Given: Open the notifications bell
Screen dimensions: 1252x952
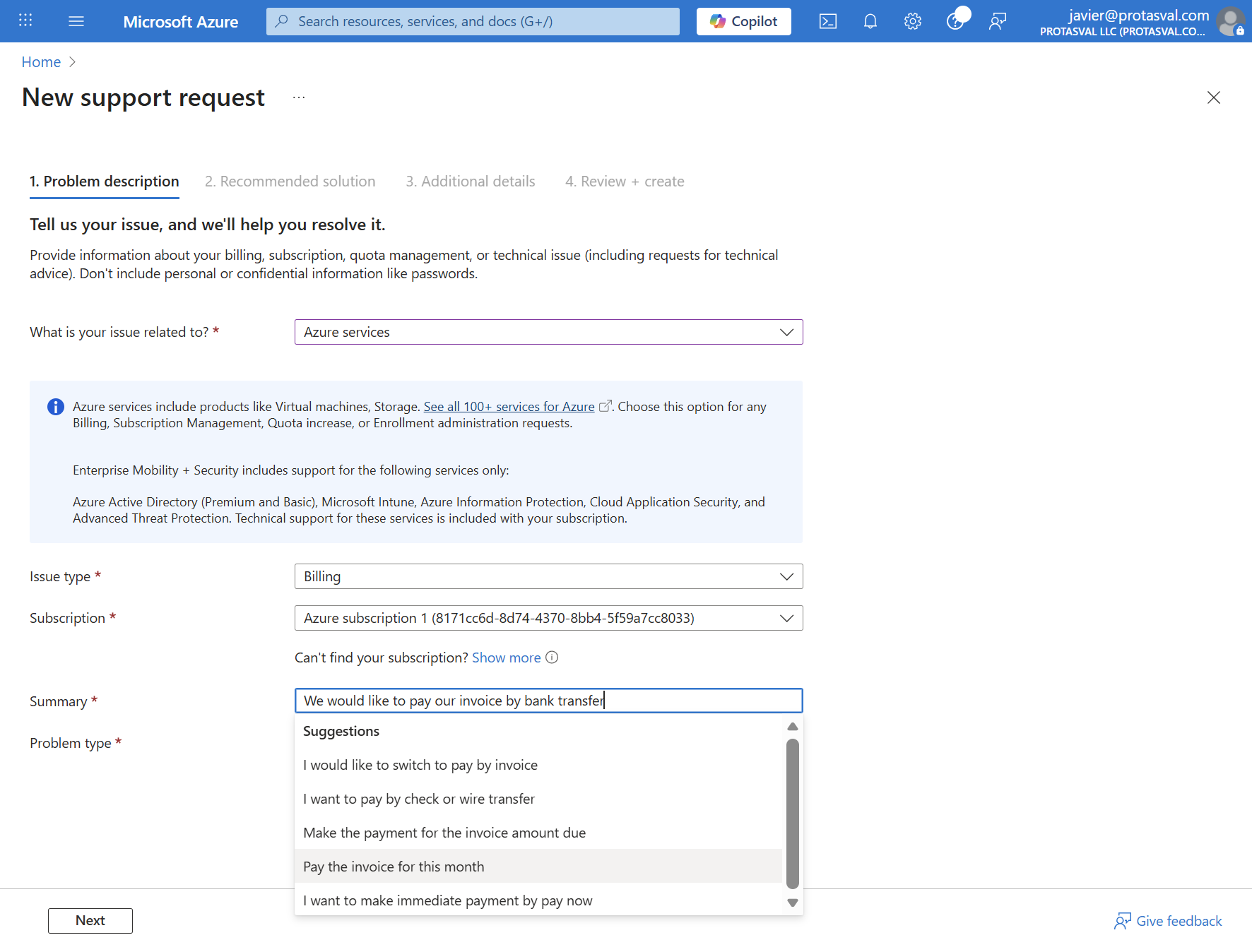Looking at the screenshot, I should point(870,21).
